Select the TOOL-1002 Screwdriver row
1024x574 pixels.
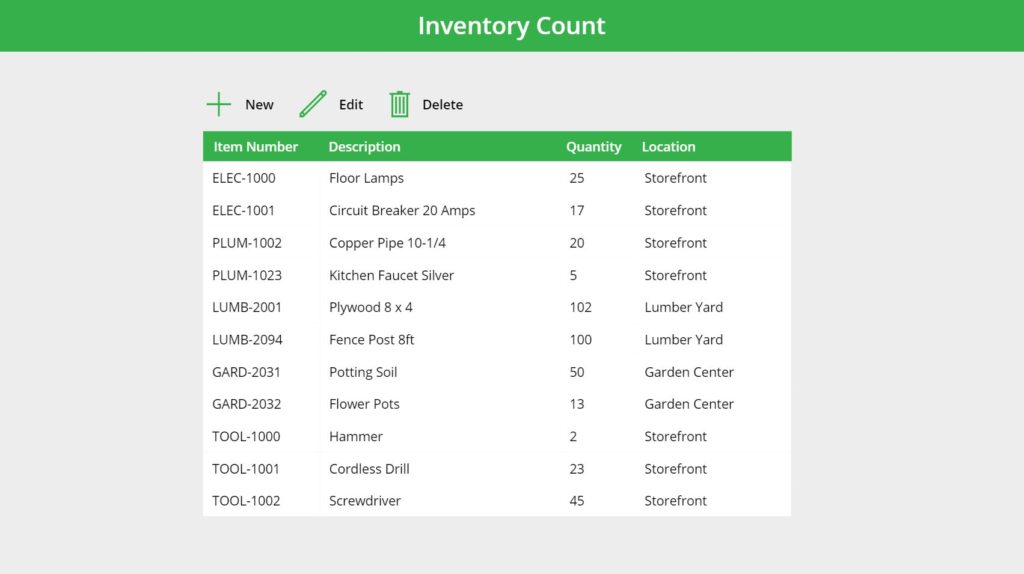click(497, 500)
